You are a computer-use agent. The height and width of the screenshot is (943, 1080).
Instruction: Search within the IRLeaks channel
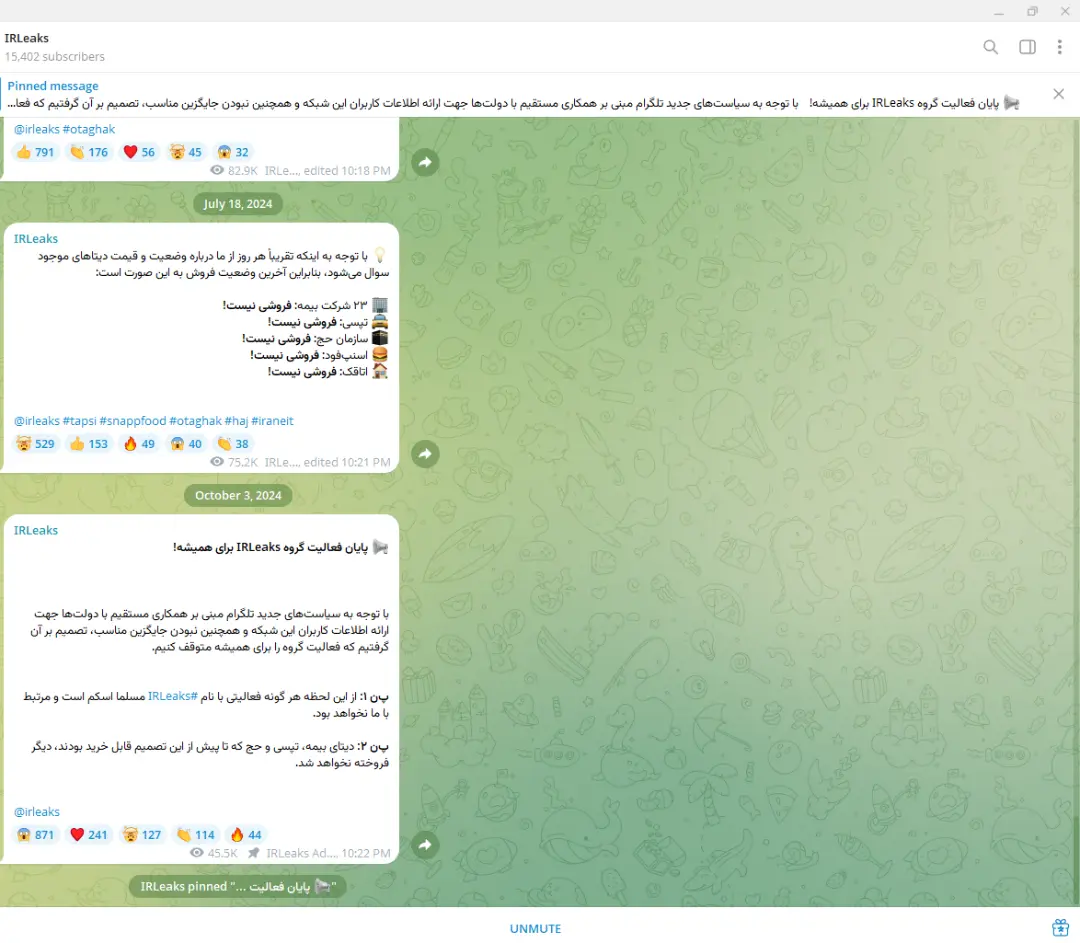tap(990, 47)
